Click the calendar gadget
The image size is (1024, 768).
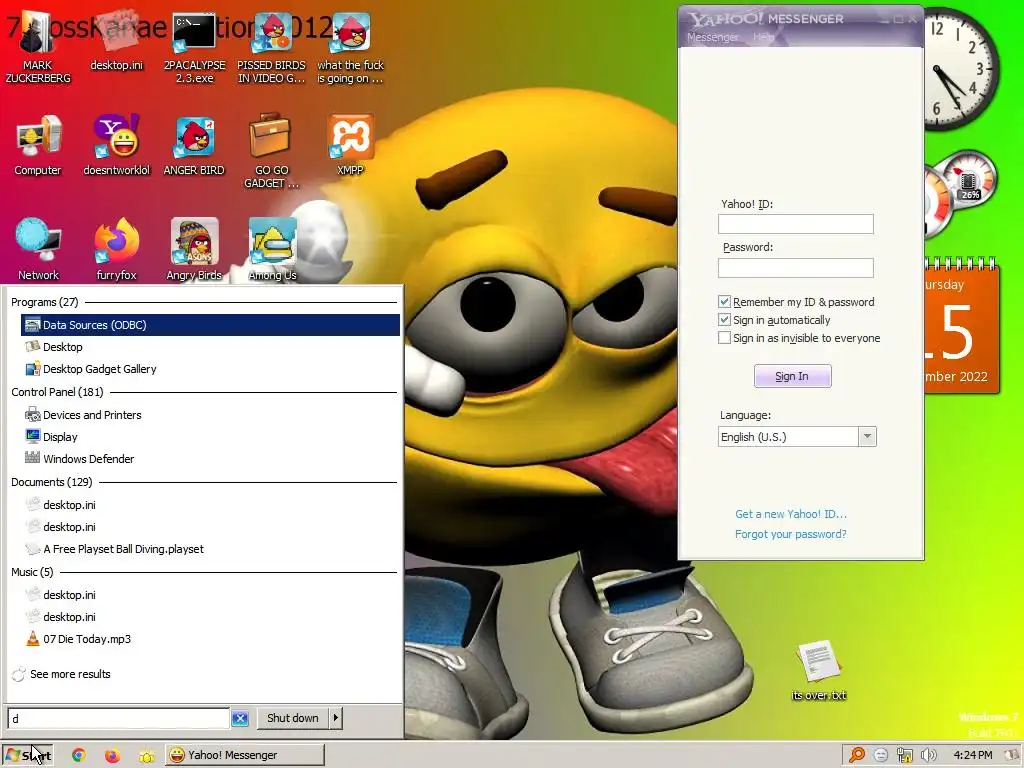pos(961,325)
